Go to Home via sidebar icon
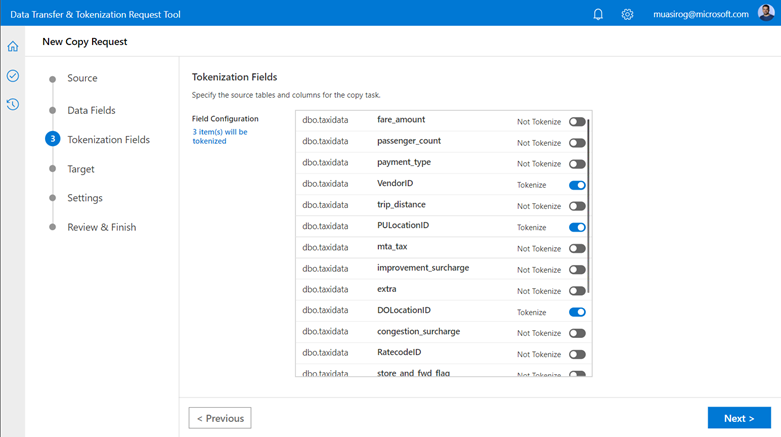This screenshot has height=437, width=781. pyautogui.click(x=13, y=46)
